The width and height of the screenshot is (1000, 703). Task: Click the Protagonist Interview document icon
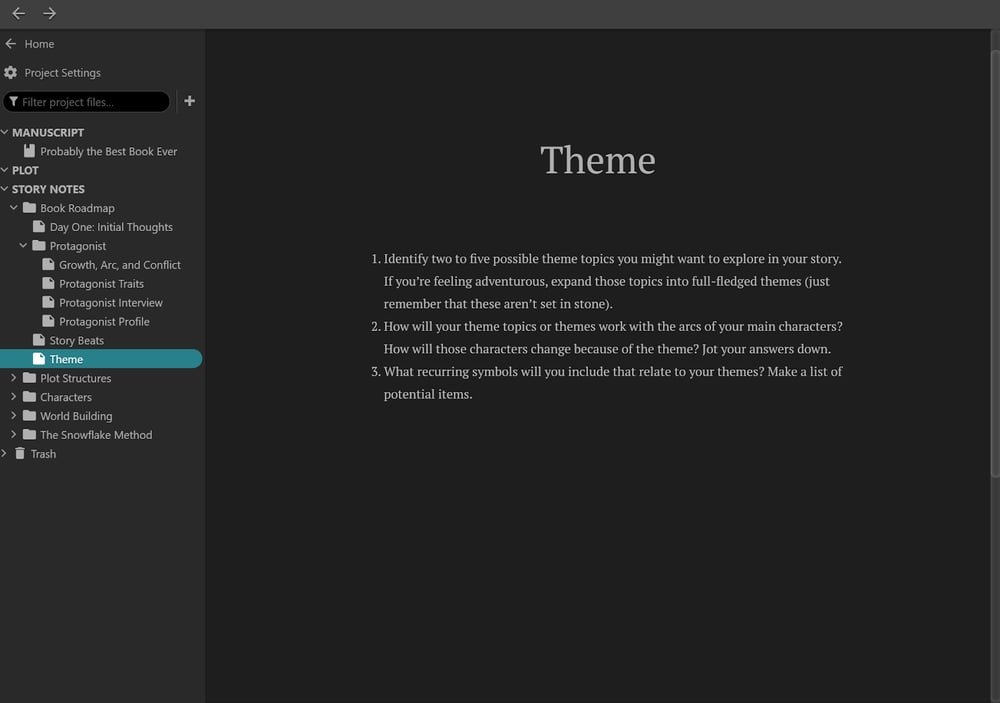(x=48, y=302)
